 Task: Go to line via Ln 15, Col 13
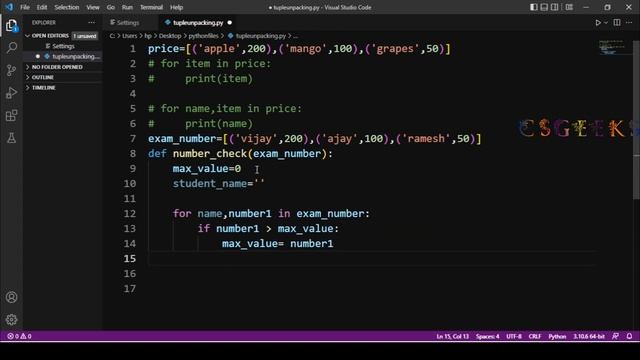pos(452,336)
